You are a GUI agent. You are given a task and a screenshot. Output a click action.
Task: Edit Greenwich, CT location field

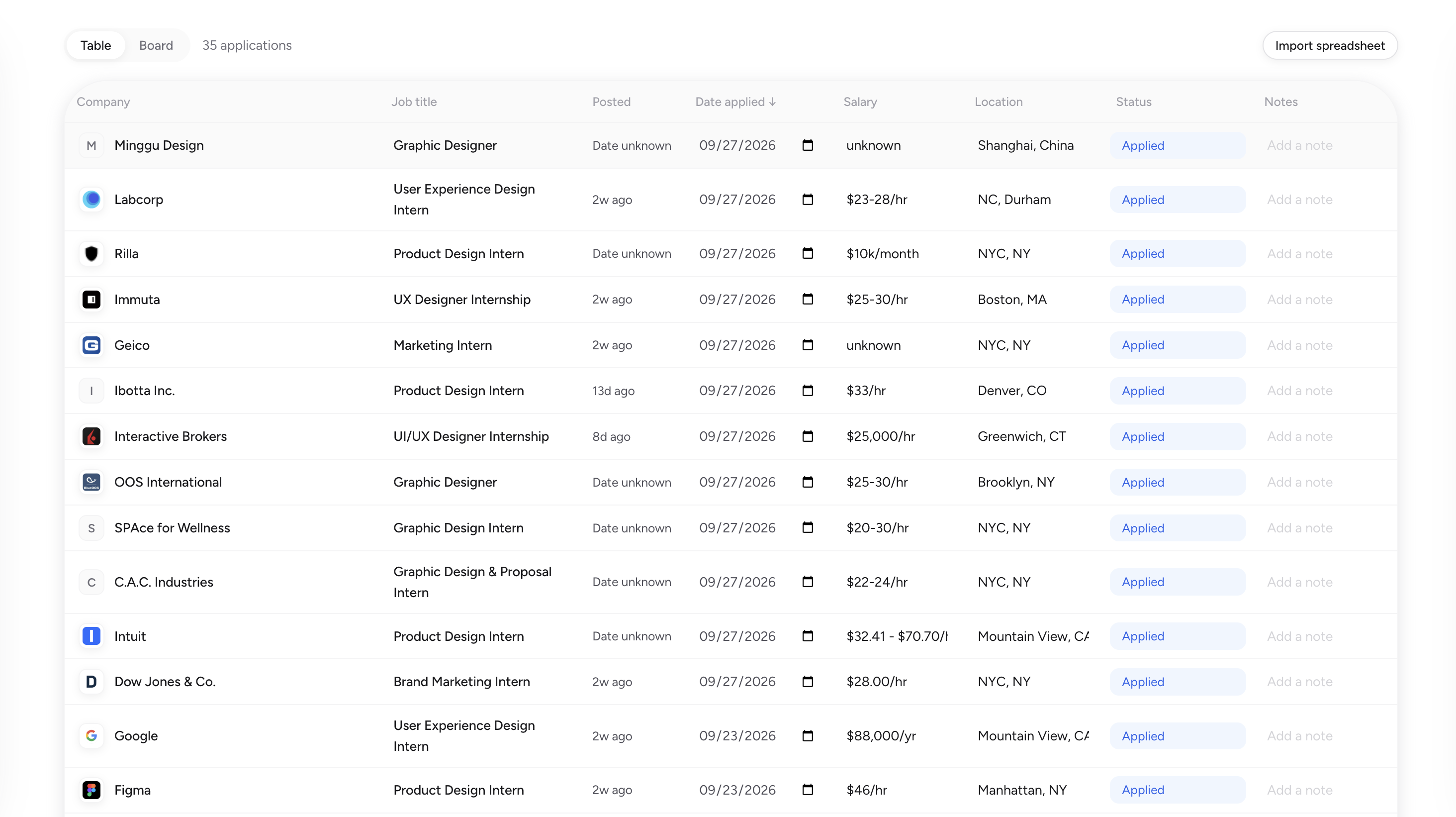pos(1022,436)
